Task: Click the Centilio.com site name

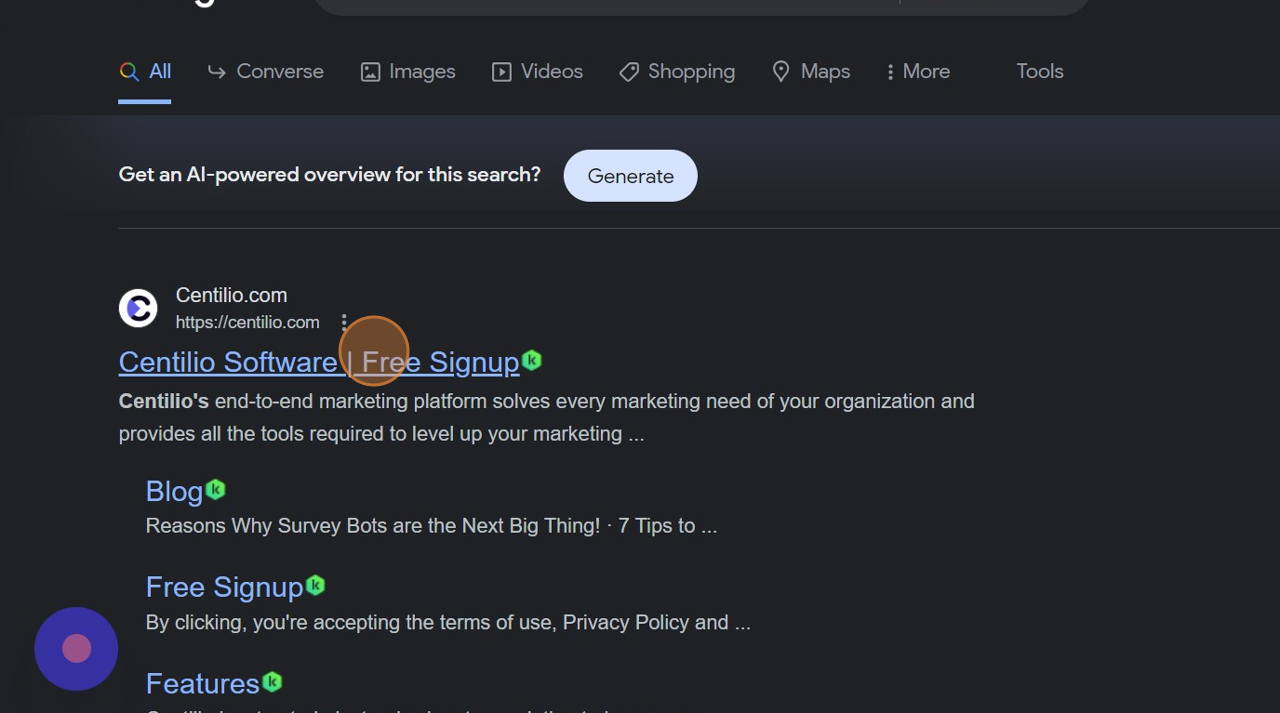Action: (231, 295)
